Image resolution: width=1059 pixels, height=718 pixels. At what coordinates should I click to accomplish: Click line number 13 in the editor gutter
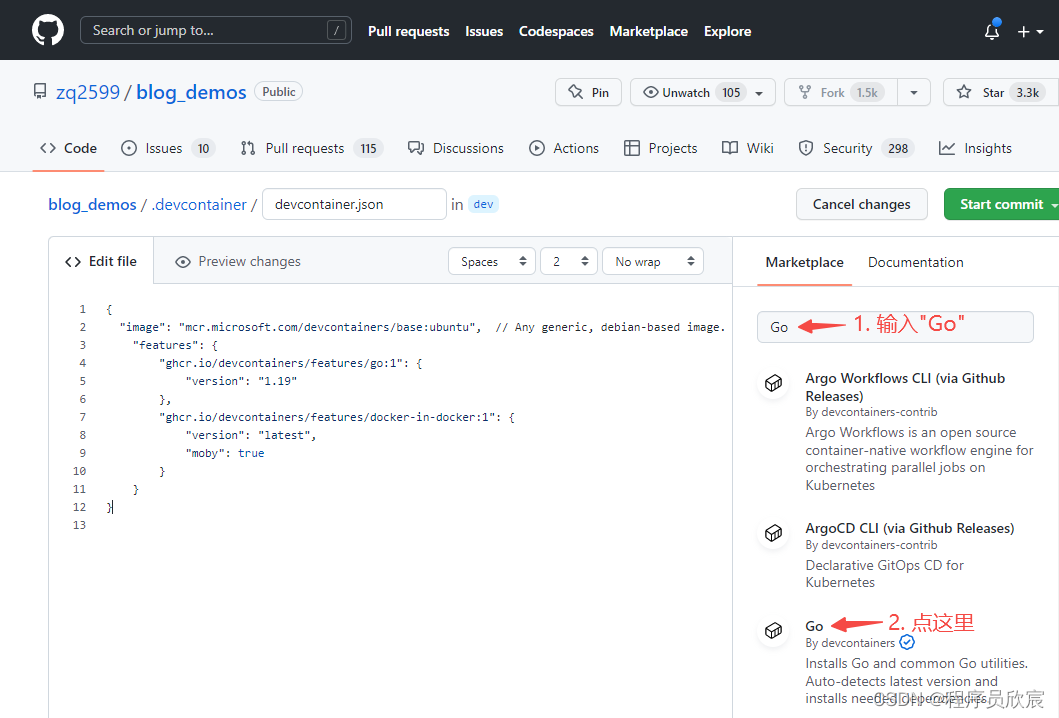80,525
